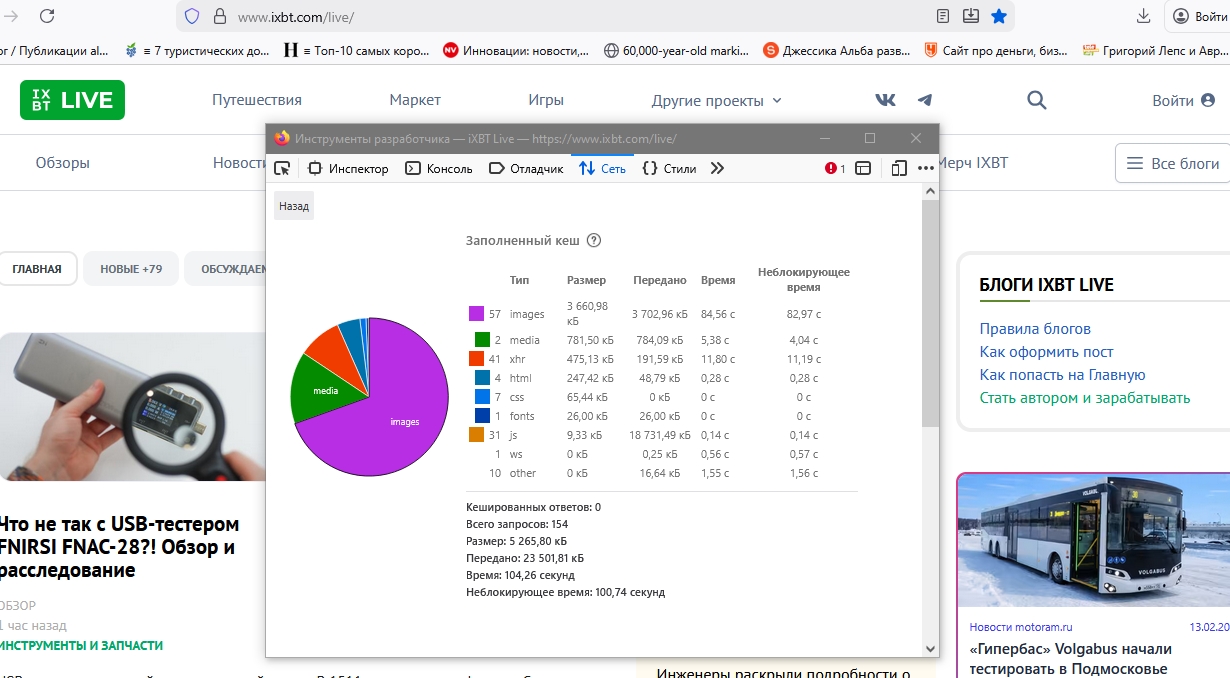Expand the Другие проекты dropdown
1230x678 pixels.
pos(716,100)
